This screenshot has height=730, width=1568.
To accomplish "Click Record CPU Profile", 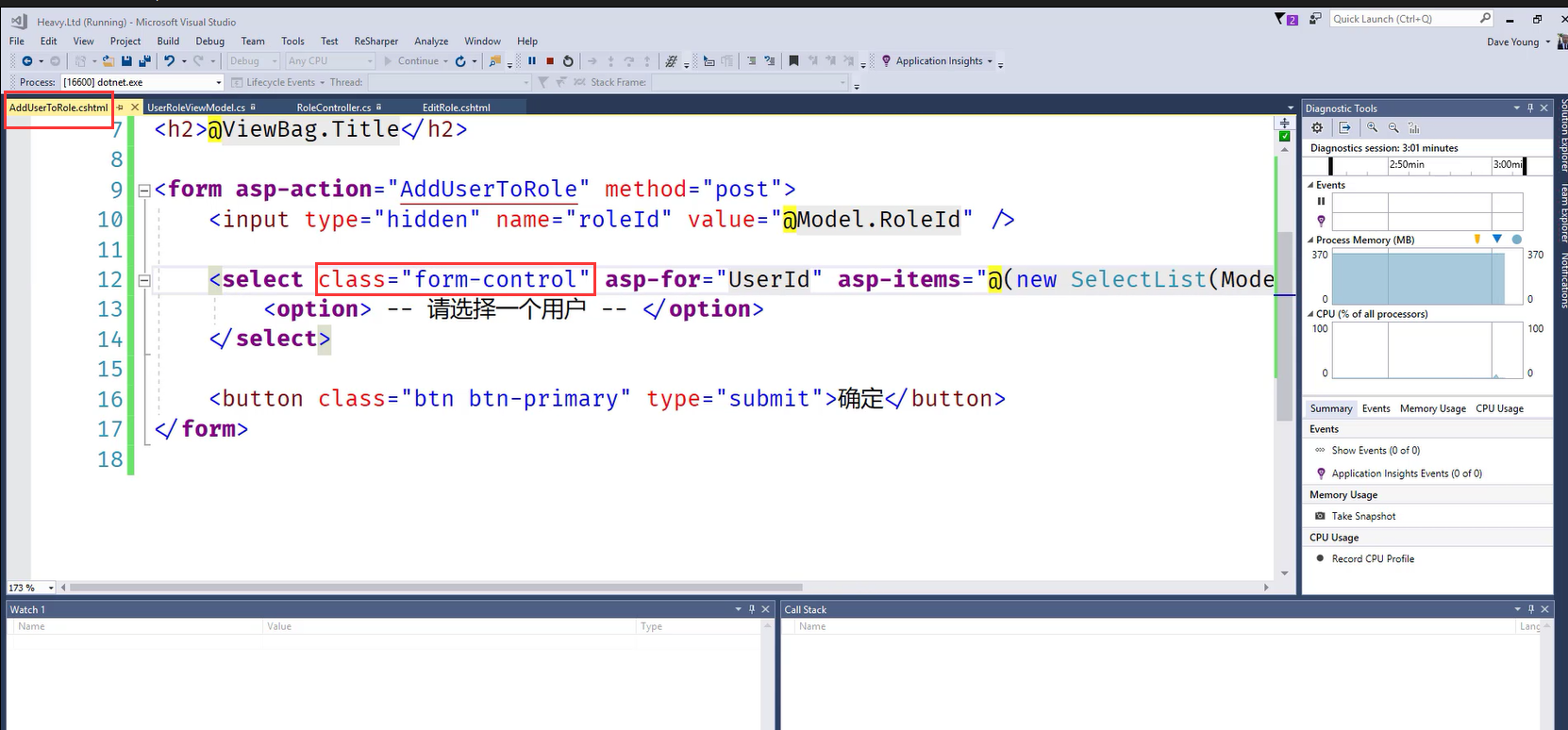I will [x=1372, y=558].
